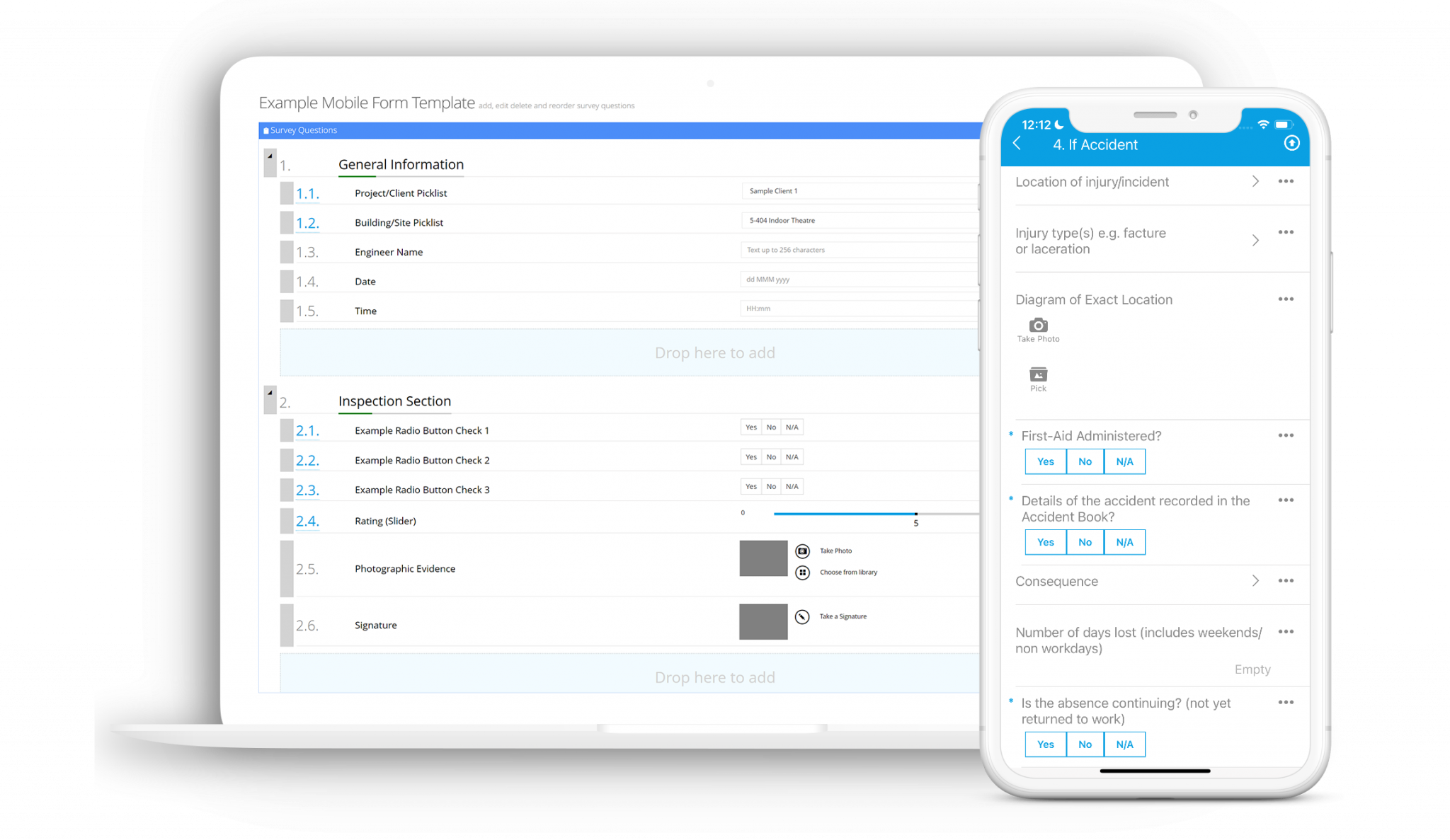Tap the back arrow in phone header
Viewport: 1450px width, 840px height.
[x=1017, y=144]
